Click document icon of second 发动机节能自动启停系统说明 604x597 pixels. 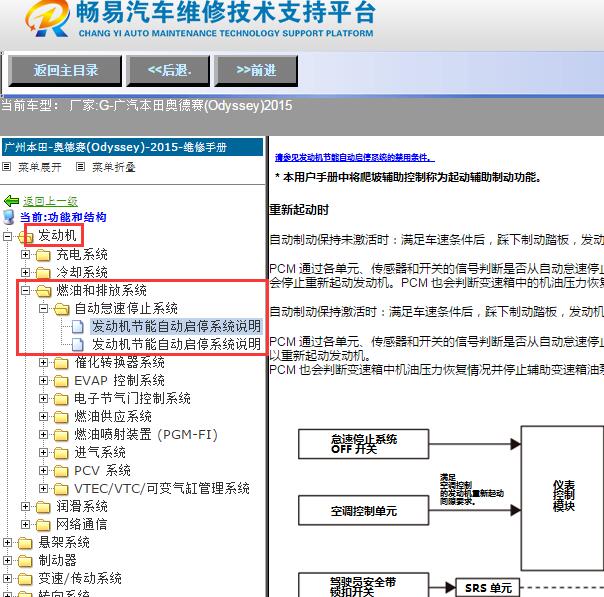[x=78, y=345]
